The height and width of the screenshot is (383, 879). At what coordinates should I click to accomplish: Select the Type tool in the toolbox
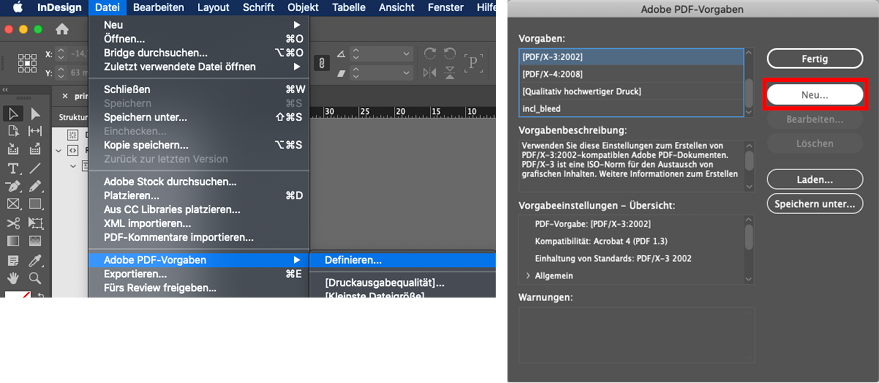pos(13,168)
